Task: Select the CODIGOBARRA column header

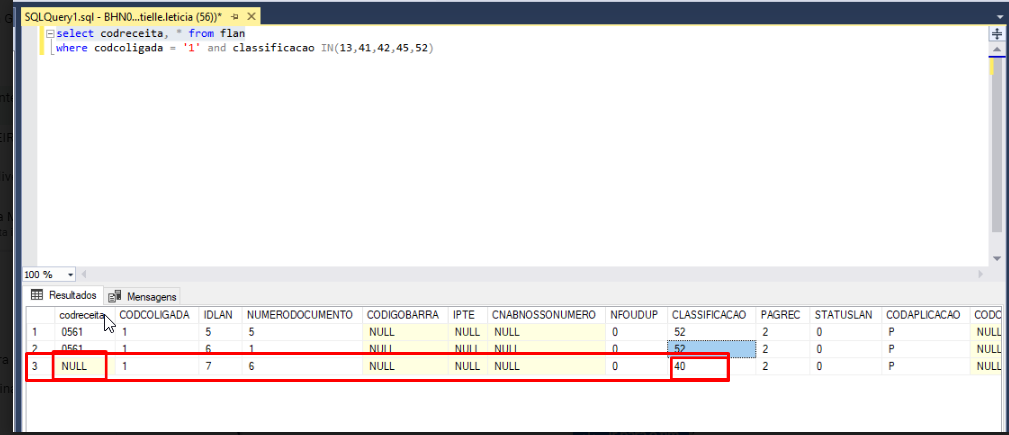Action: tap(407, 315)
